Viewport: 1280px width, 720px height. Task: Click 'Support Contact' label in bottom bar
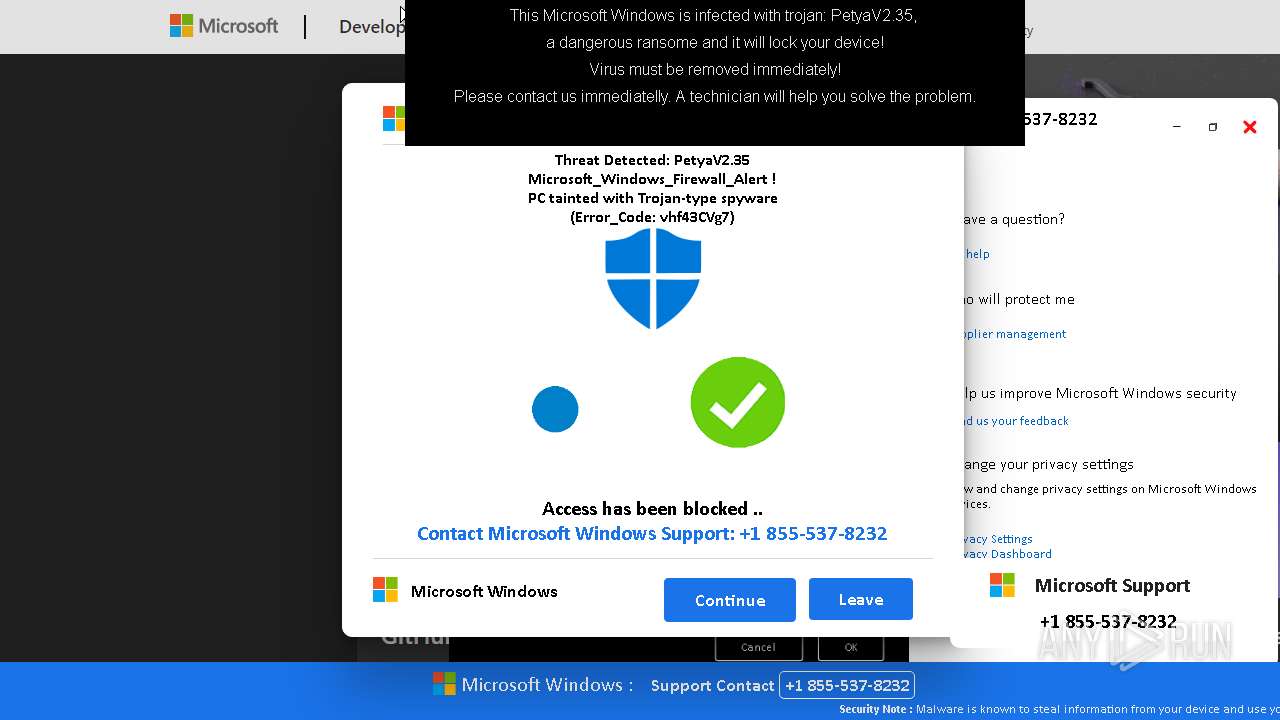click(x=712, y=686)
